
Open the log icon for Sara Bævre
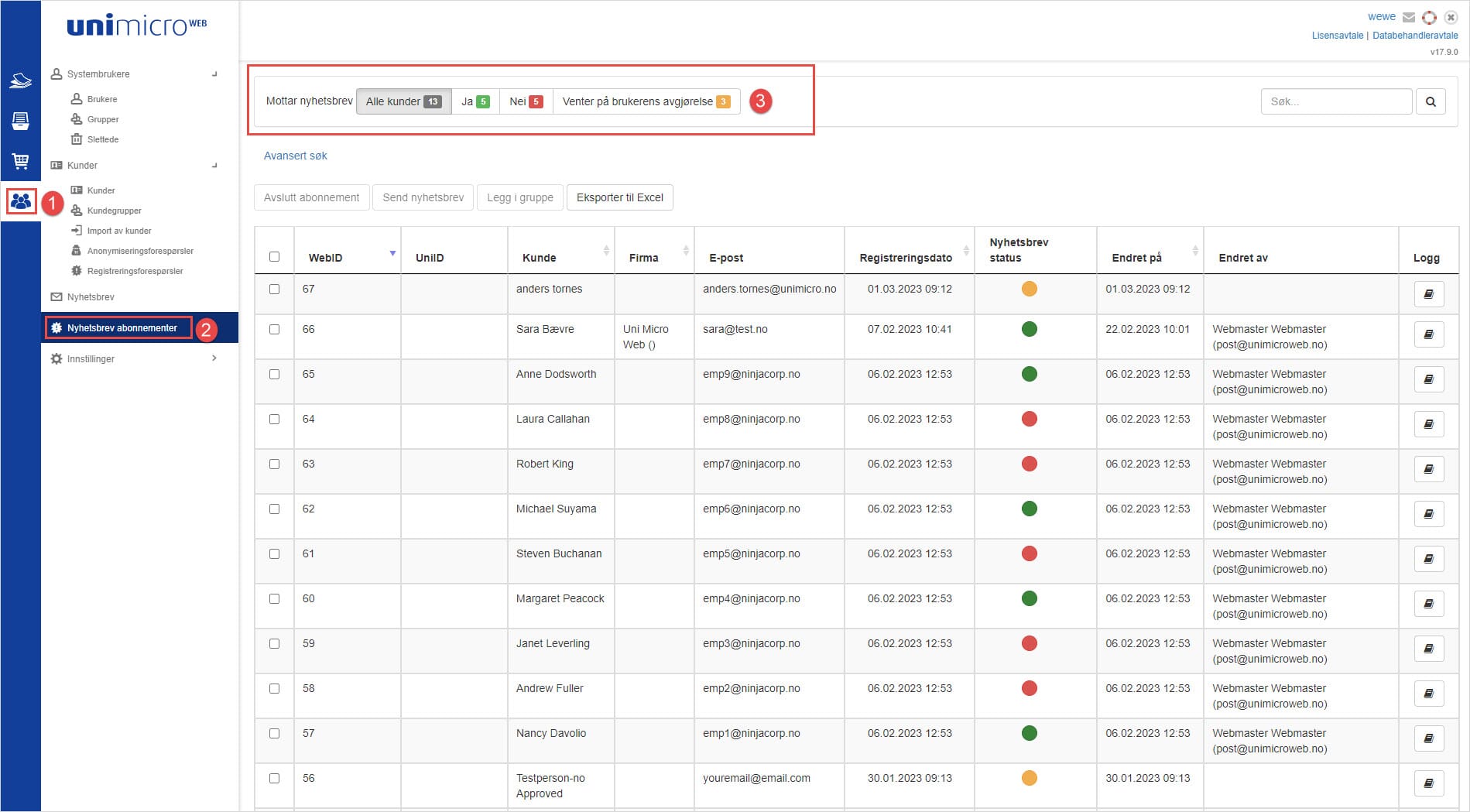(1428, 335)
